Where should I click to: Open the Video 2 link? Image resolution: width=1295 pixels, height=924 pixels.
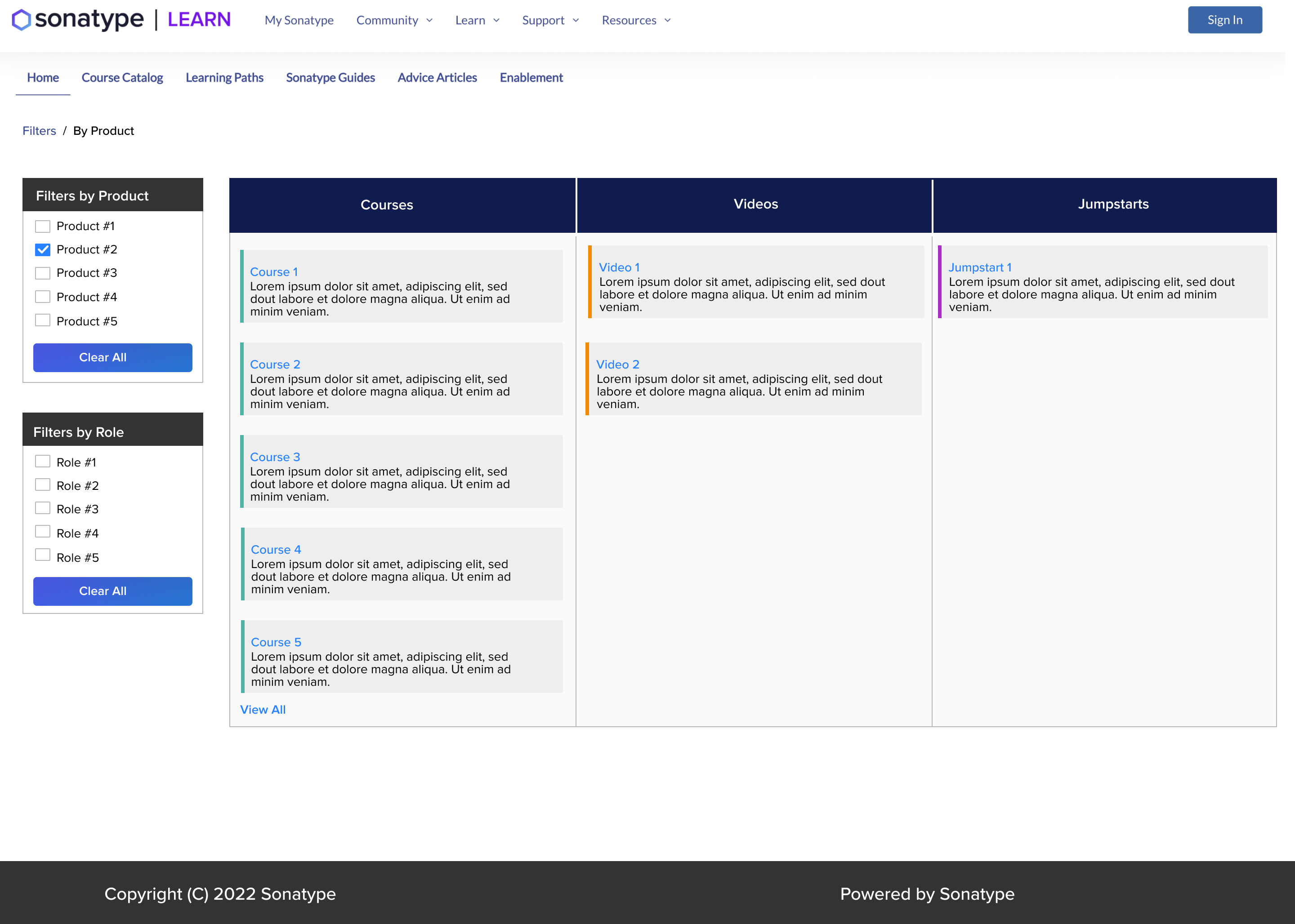pos(618,365)
